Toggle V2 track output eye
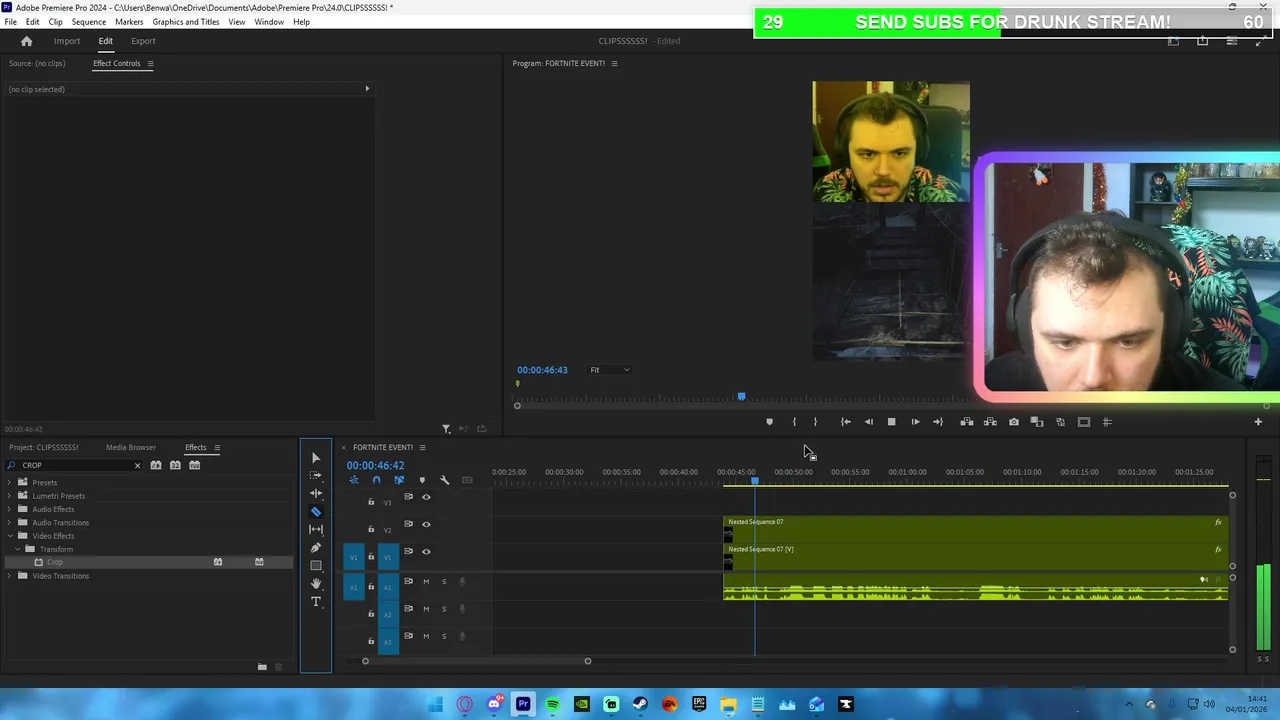 coord(426,524)
